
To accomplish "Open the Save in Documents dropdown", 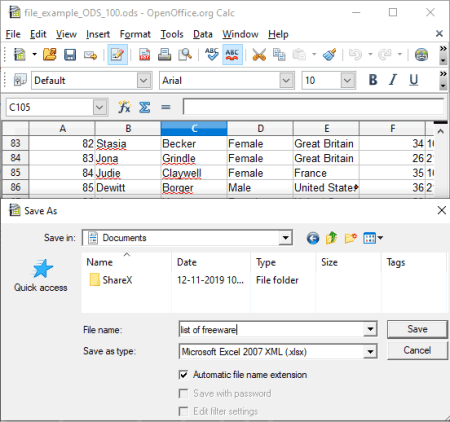I will click(285, 238).
